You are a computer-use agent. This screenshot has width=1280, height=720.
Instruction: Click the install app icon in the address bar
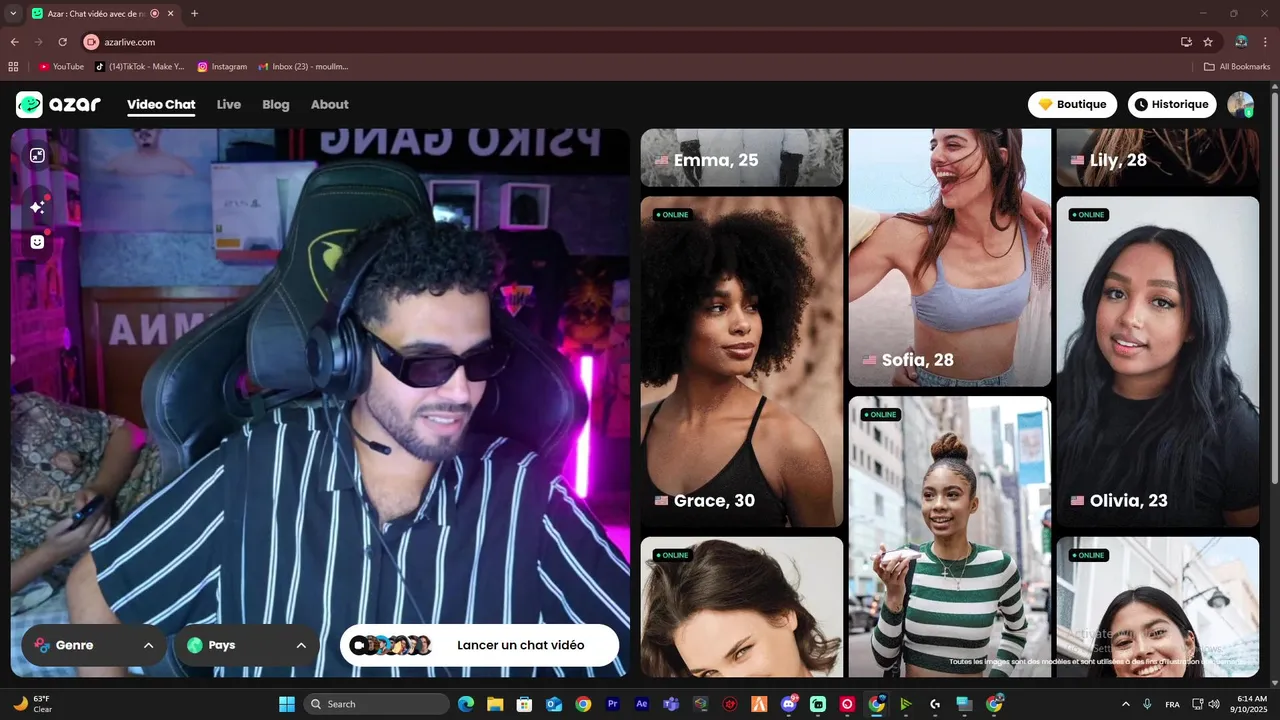click(x=1186, y=42)
